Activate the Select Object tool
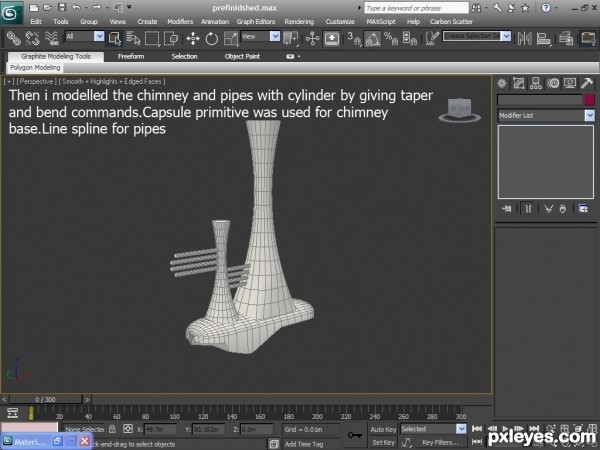The image size is (600, 450). (115, 38)
